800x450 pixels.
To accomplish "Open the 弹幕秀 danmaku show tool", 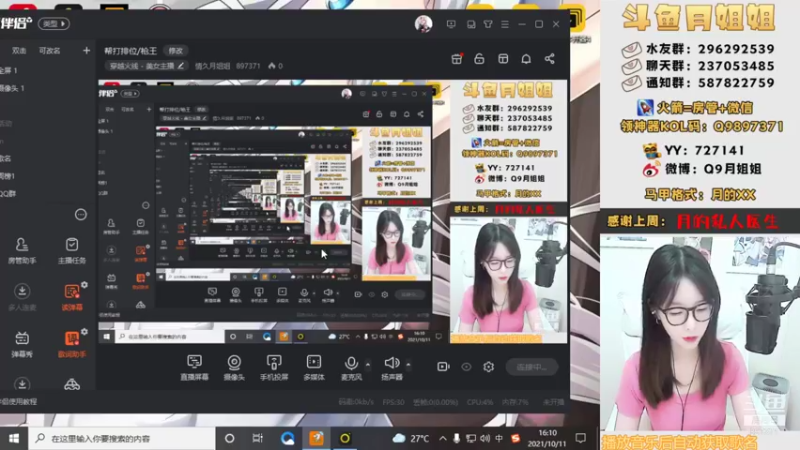I will [22, 344].
